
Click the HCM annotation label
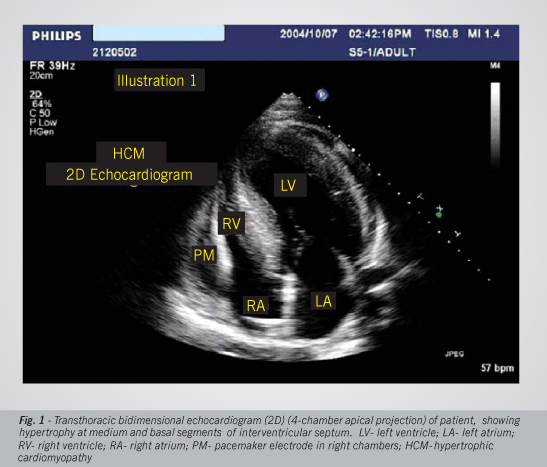point(131,153)
